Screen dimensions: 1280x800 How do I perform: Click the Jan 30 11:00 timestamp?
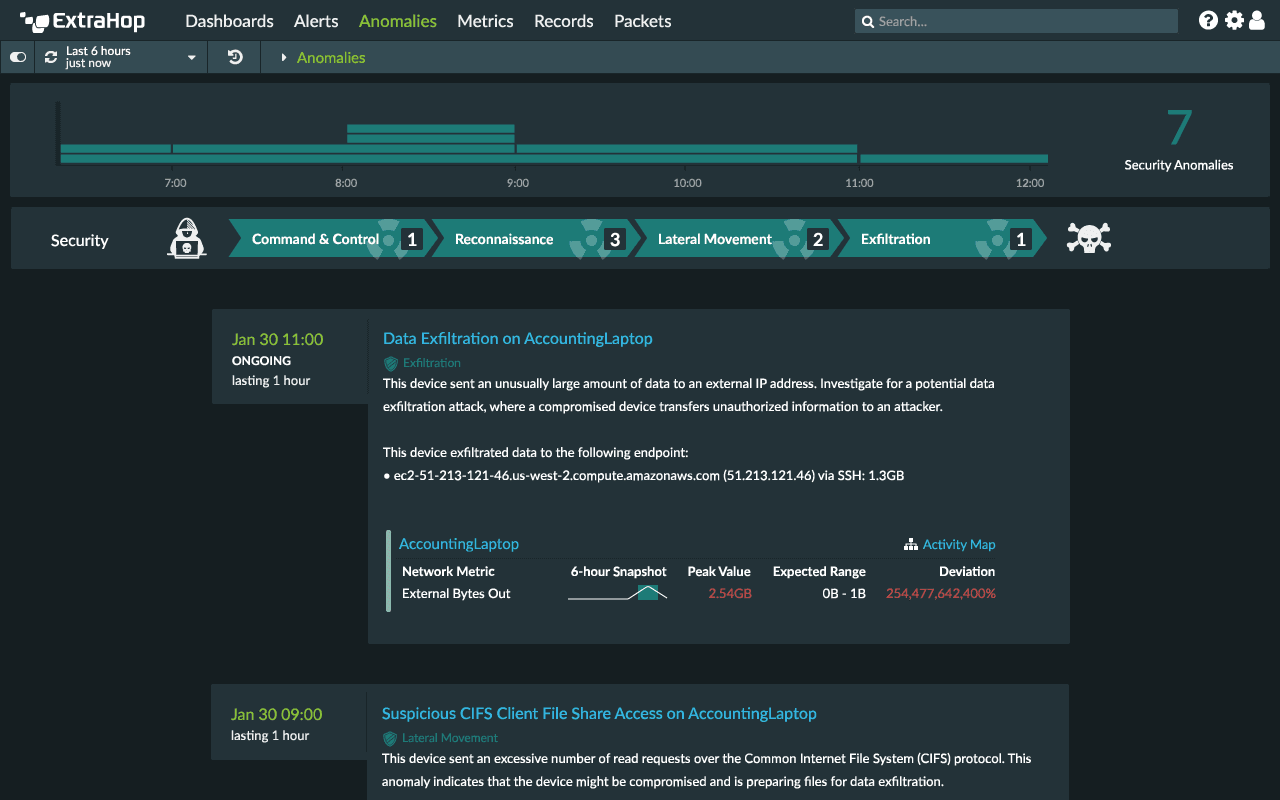click(x=278, y=339)
